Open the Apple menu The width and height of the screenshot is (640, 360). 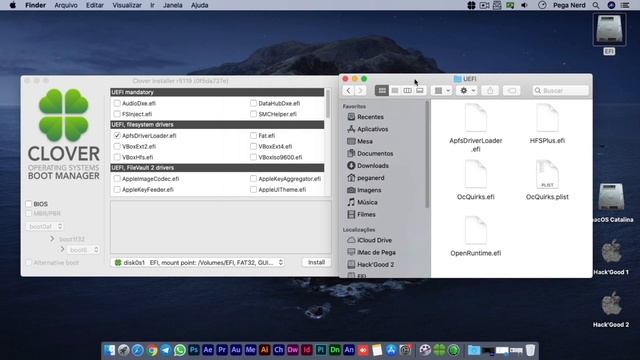13,5
